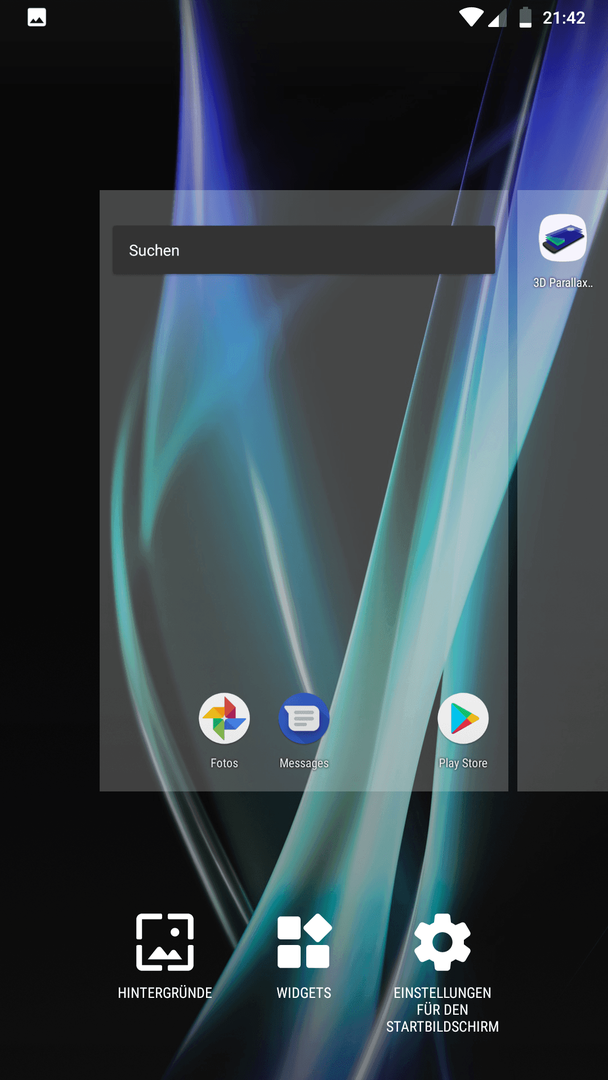608x1080 pixels.
Task: Open the Startbildschirm settings gear icon
Action: click(442, 942)
